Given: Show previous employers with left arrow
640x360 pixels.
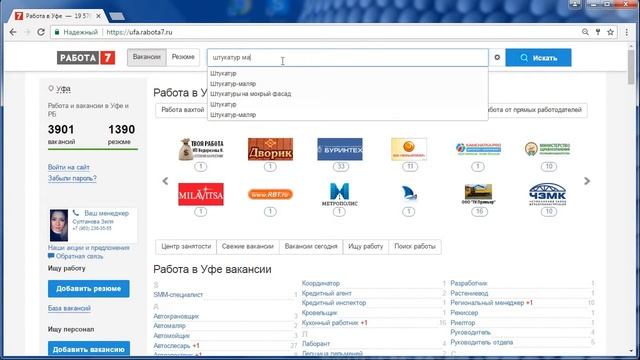Looking at the screenshot, I should coord(165,181).
